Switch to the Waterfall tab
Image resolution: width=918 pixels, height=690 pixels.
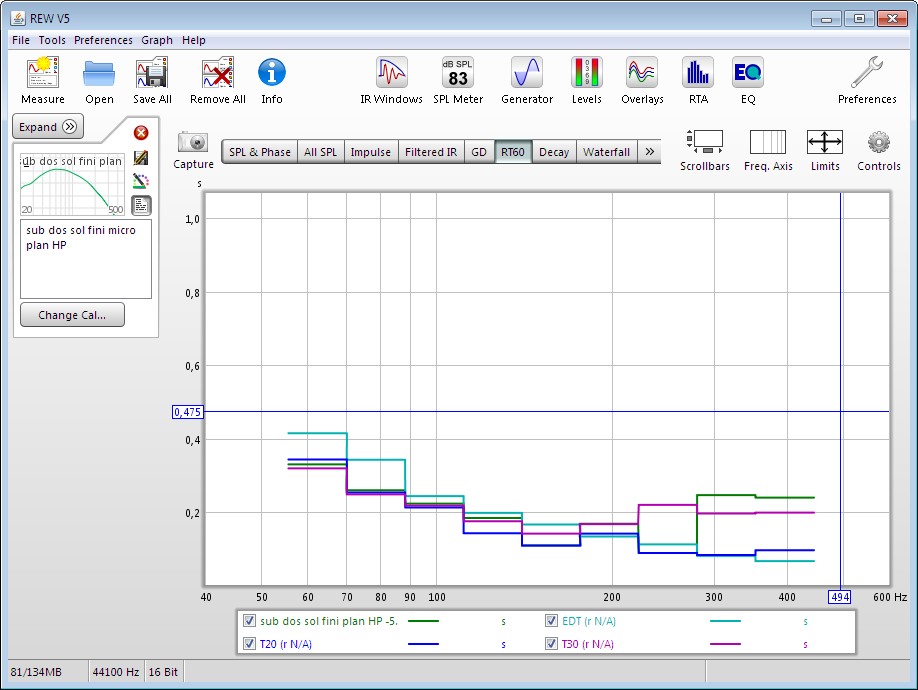click(607, 152)
